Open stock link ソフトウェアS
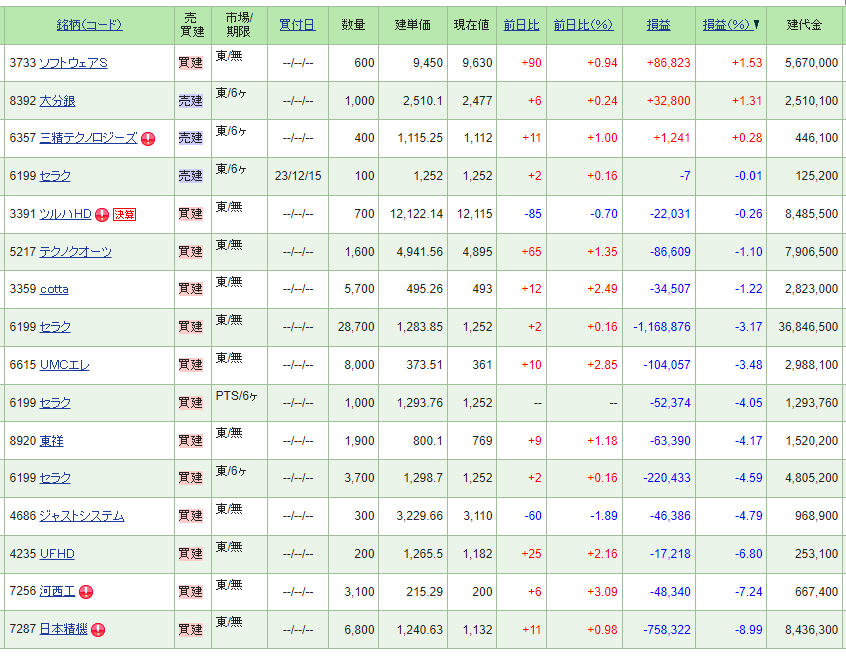The width and height of the screenshot is (846, 659). [73, 63]
